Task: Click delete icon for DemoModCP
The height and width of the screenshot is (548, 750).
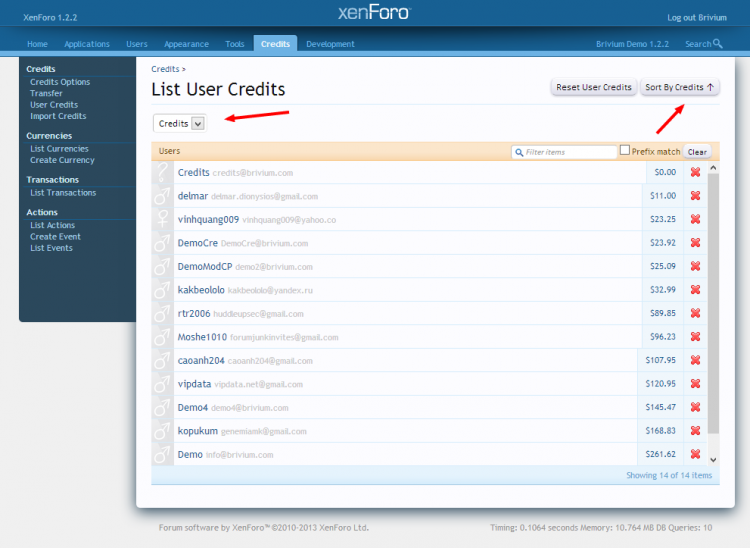Action: pos(695,266)
